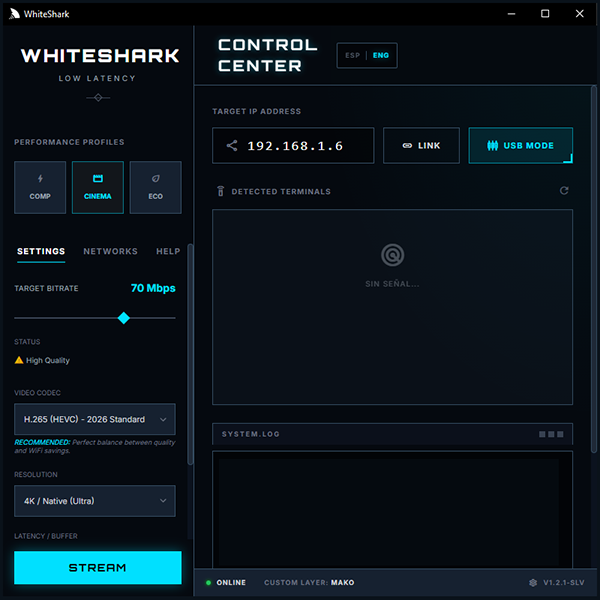This screenshot has width=600, height=600.
Task: Click the settings sidebar scrollbar
Action: coord(190,354)
